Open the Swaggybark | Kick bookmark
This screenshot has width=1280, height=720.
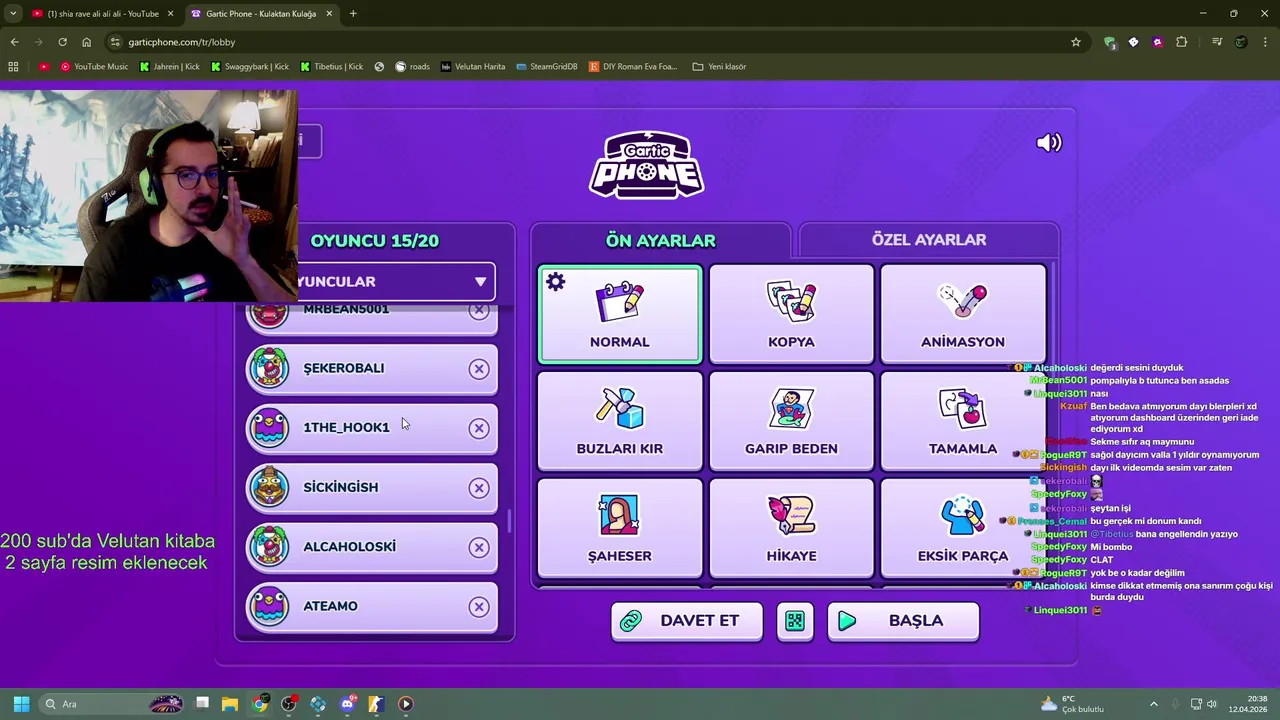click(x=249, y=67)
